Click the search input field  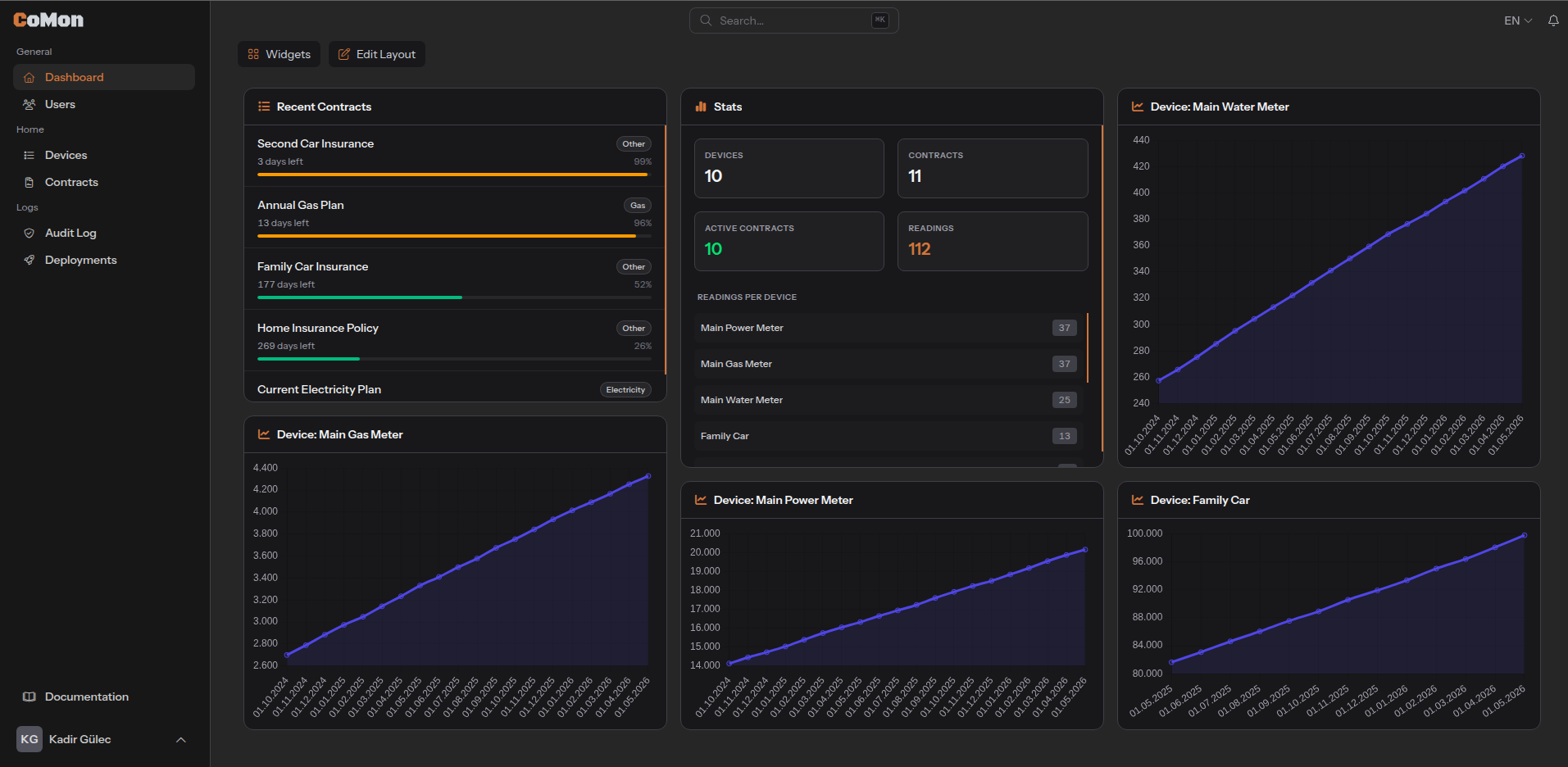793,20
